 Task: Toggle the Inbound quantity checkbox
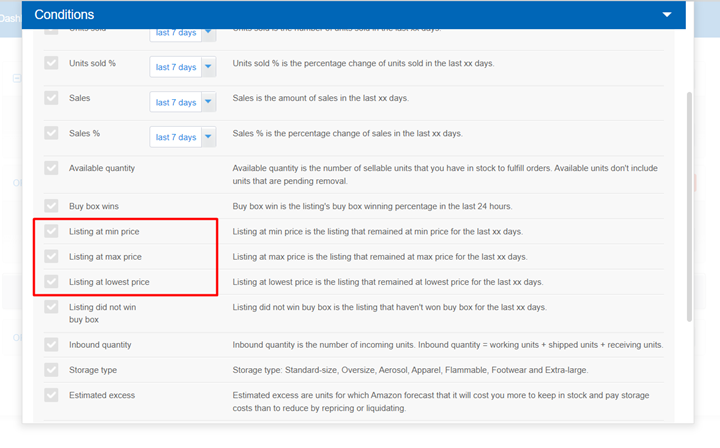[x=51, y=345]
